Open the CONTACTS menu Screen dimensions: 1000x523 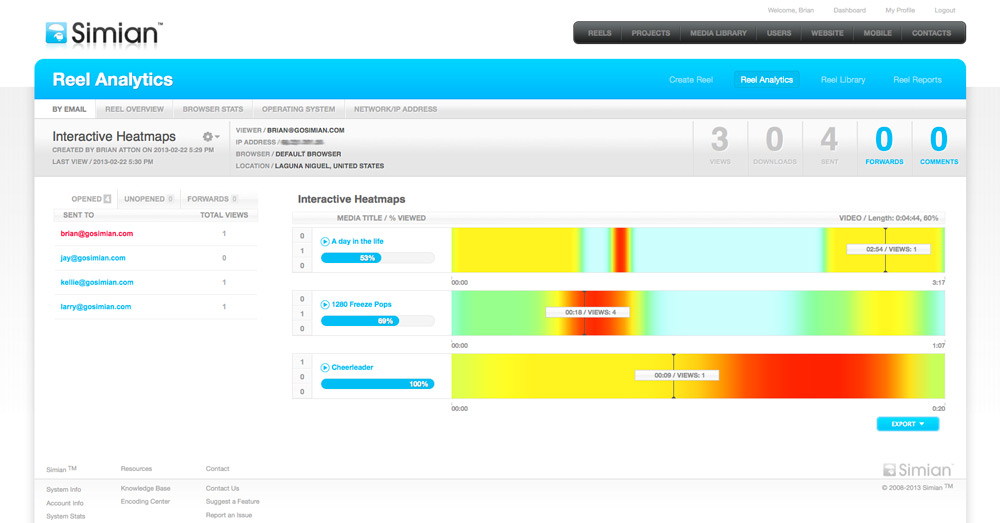click(931, 33)
